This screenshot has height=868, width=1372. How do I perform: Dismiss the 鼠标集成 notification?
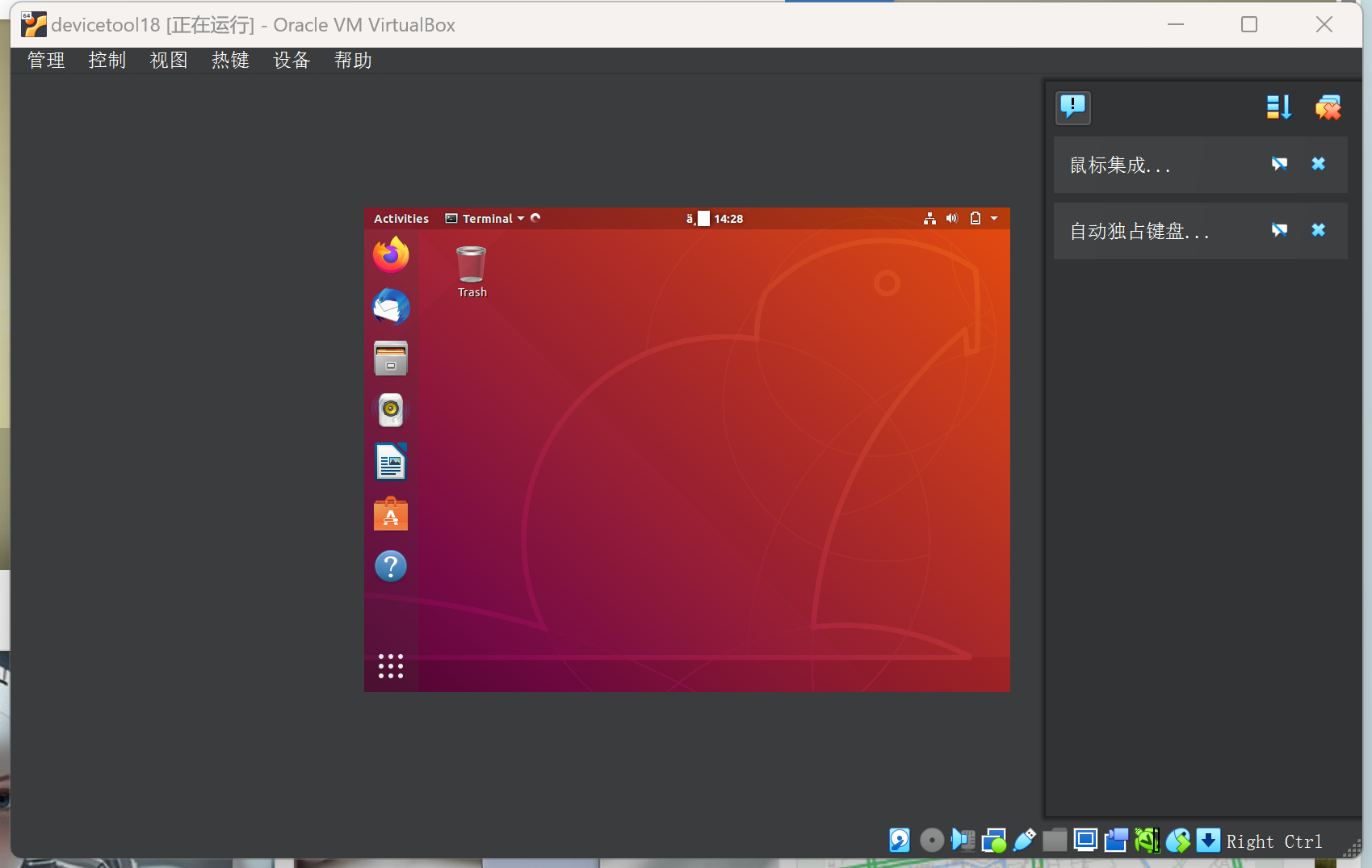tap(1318, 164)
